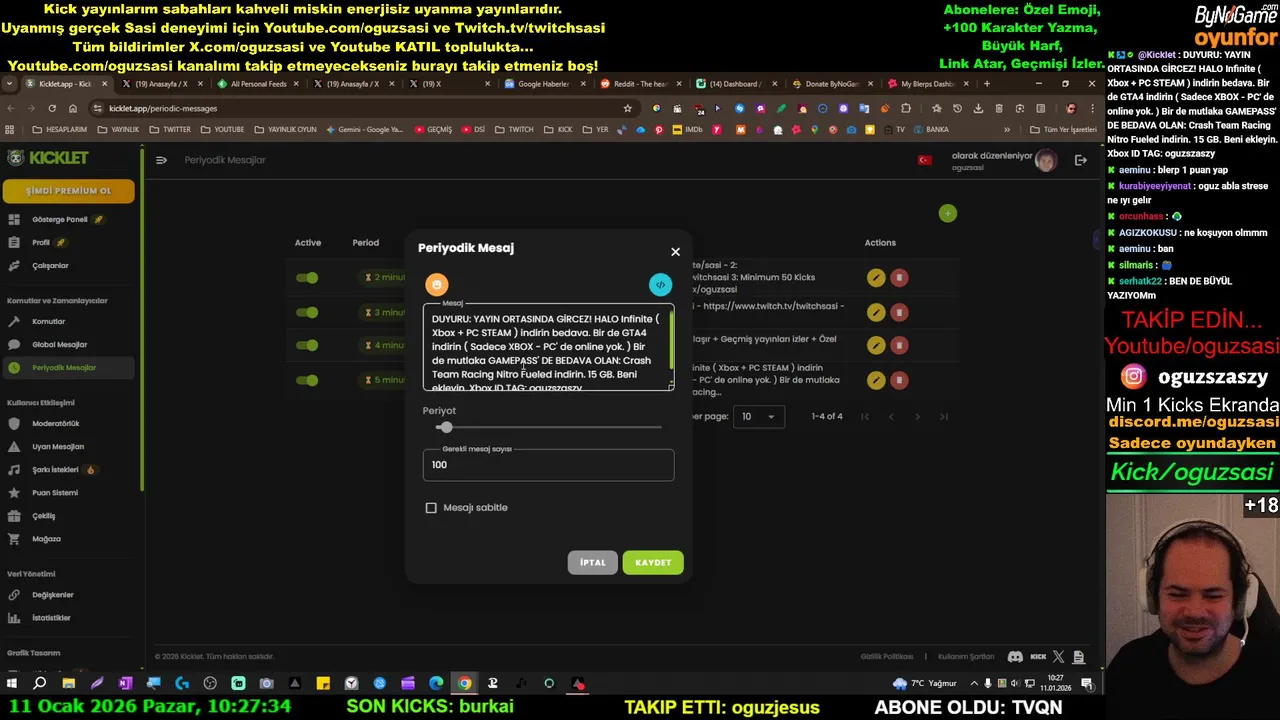Viewport: 1280px width, 720px height.
Task: Open Değişkenler in sidebar
Action: pos(68,594)
